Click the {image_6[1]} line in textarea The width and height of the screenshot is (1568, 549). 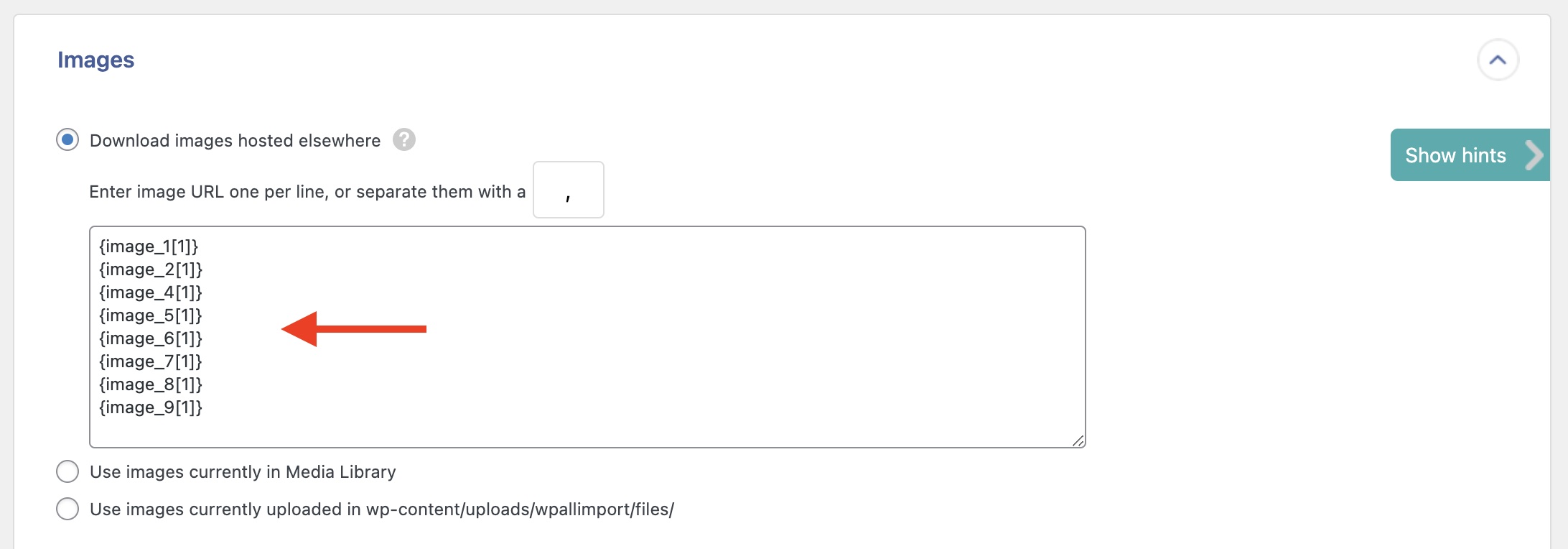[x=151, y=338]
